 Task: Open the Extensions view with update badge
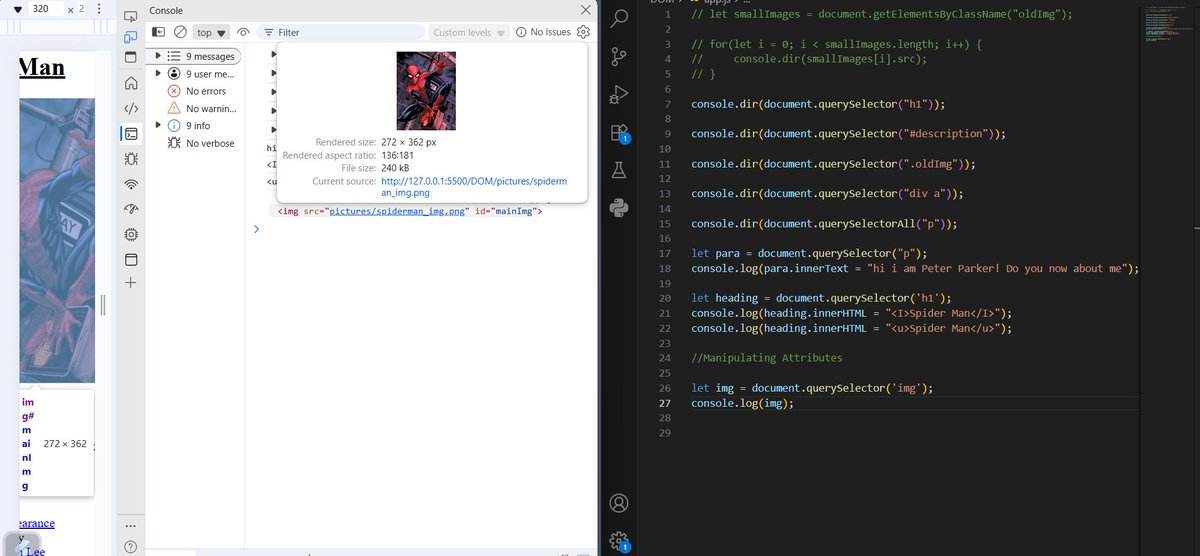tap(619, 133)
